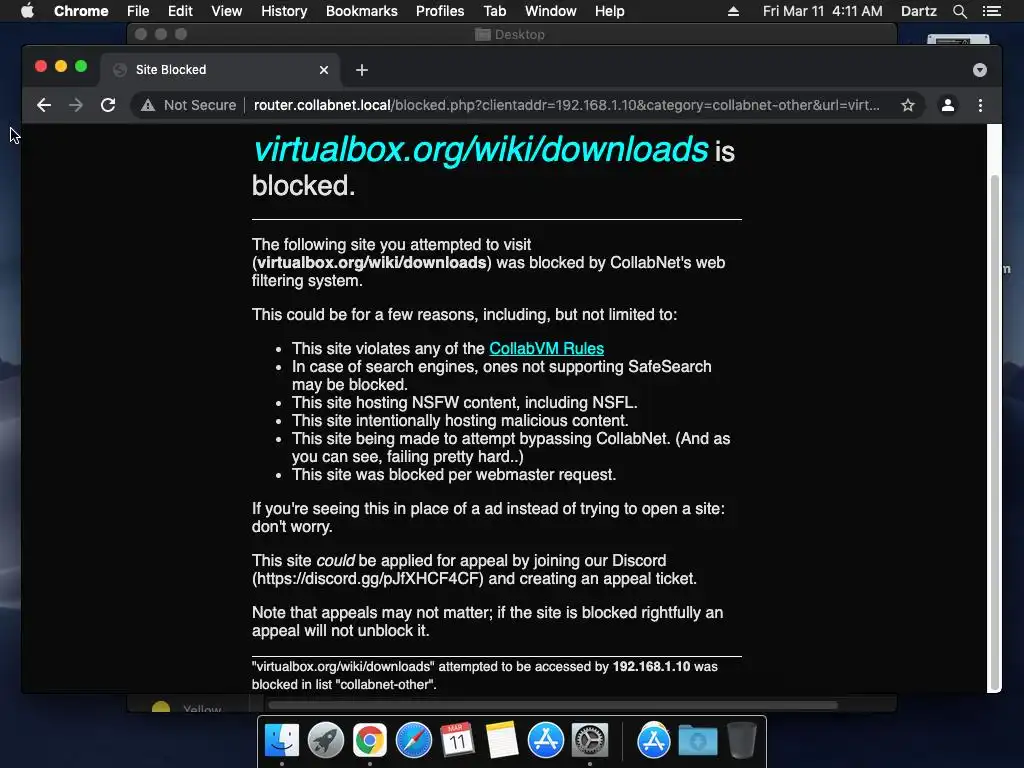This screenshot has width=1024, height=768.
Task: Select the Site Blocked tab
Action: (220, 70)
